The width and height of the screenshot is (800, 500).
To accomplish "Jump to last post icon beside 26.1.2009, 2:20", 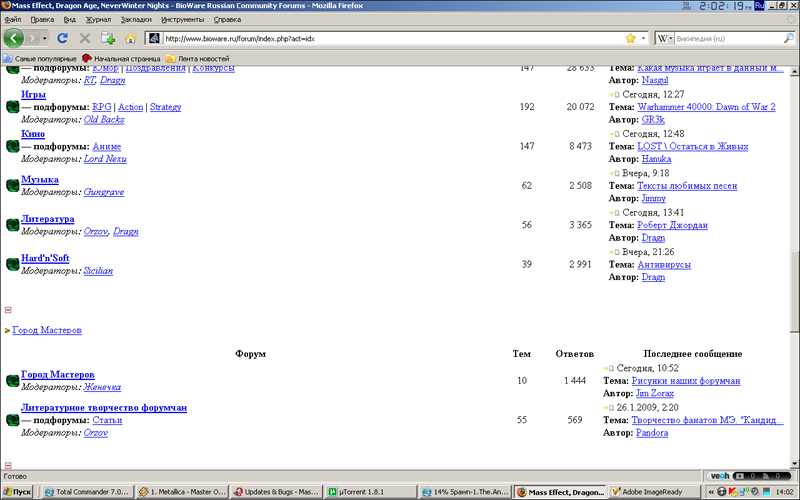I will pyautogui.click(x=608, y=408).
